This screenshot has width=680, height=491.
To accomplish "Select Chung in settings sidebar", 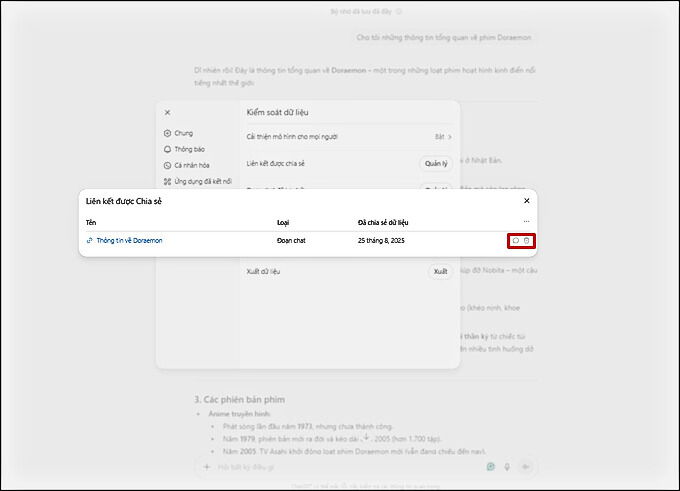I will [x=182, y=133].
